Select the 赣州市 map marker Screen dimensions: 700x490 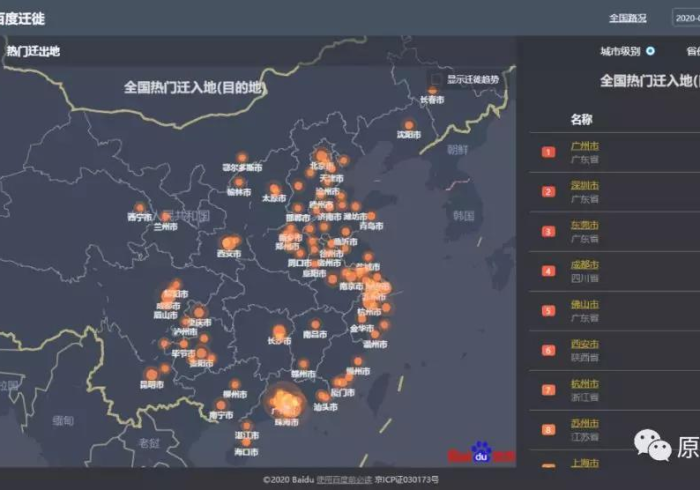304,364
